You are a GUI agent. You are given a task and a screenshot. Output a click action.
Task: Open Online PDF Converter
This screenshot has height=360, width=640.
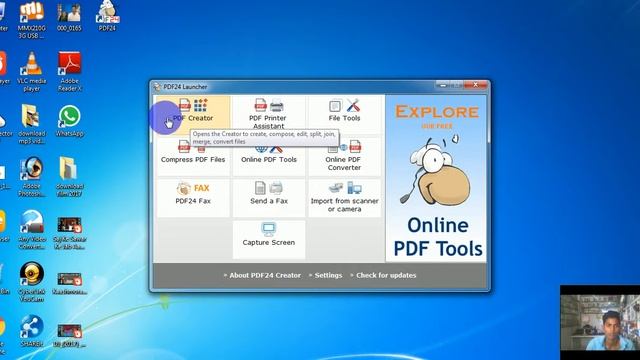point(344,156)
